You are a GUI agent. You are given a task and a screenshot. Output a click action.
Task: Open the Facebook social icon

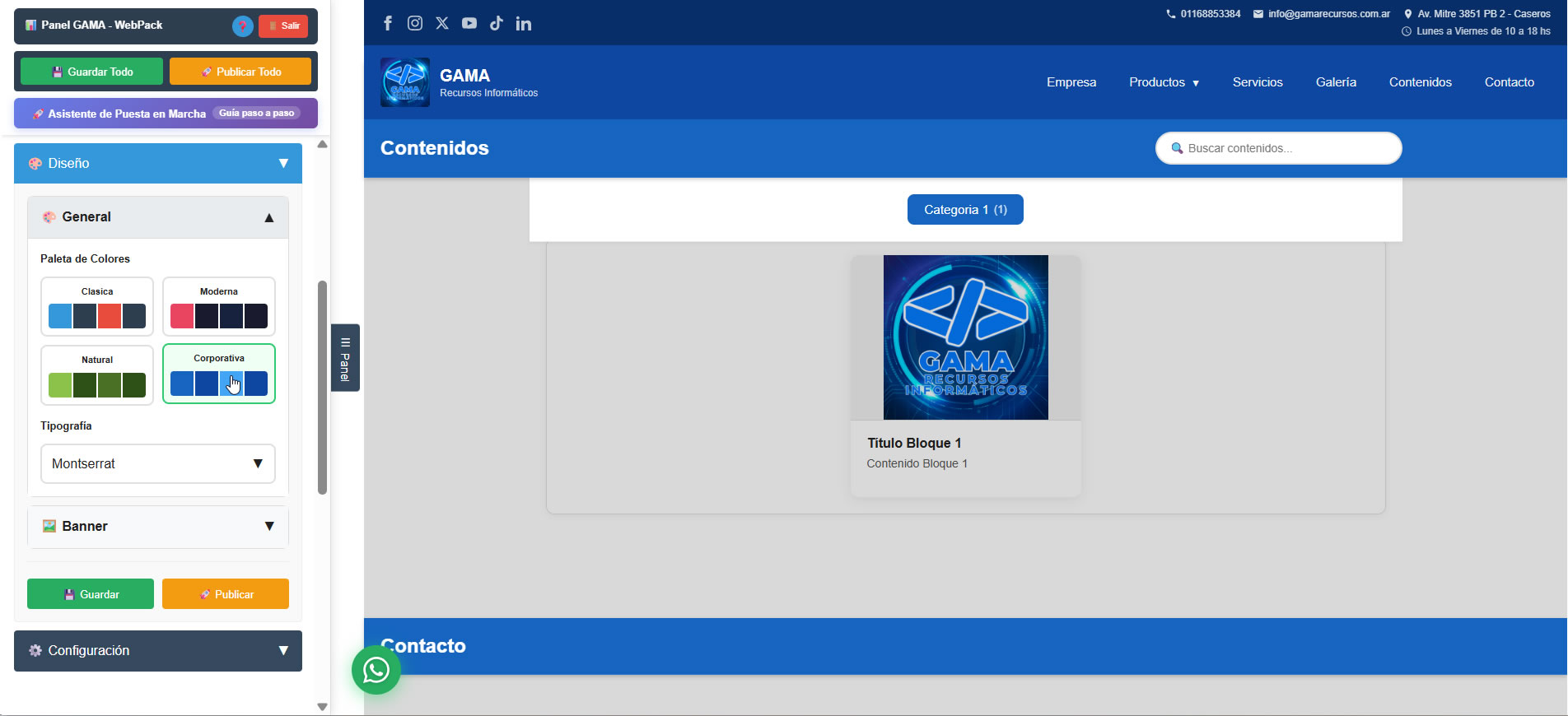[x=388, y=23]
